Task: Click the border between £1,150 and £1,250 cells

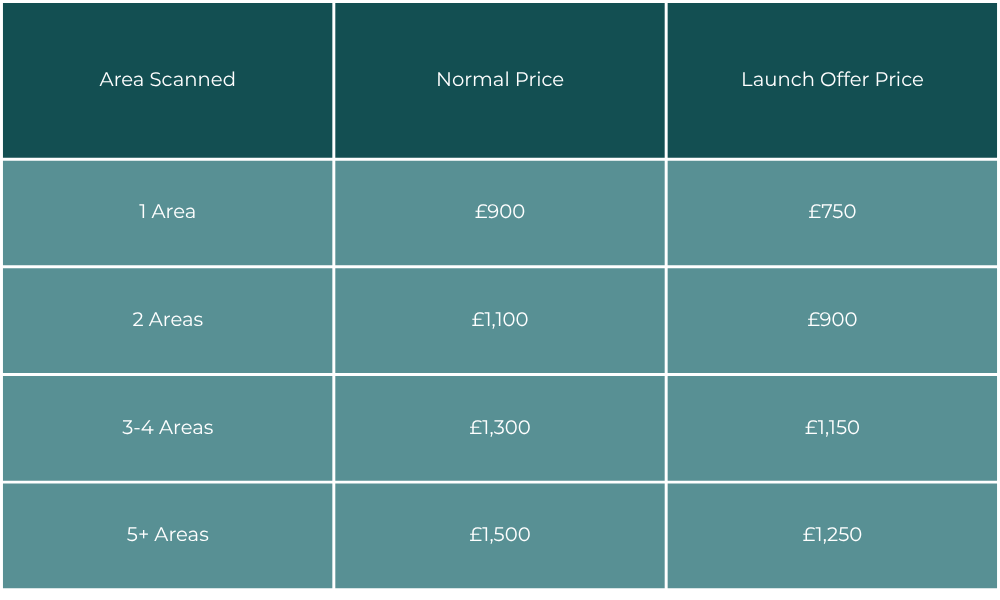Action: tap(832, 483)
